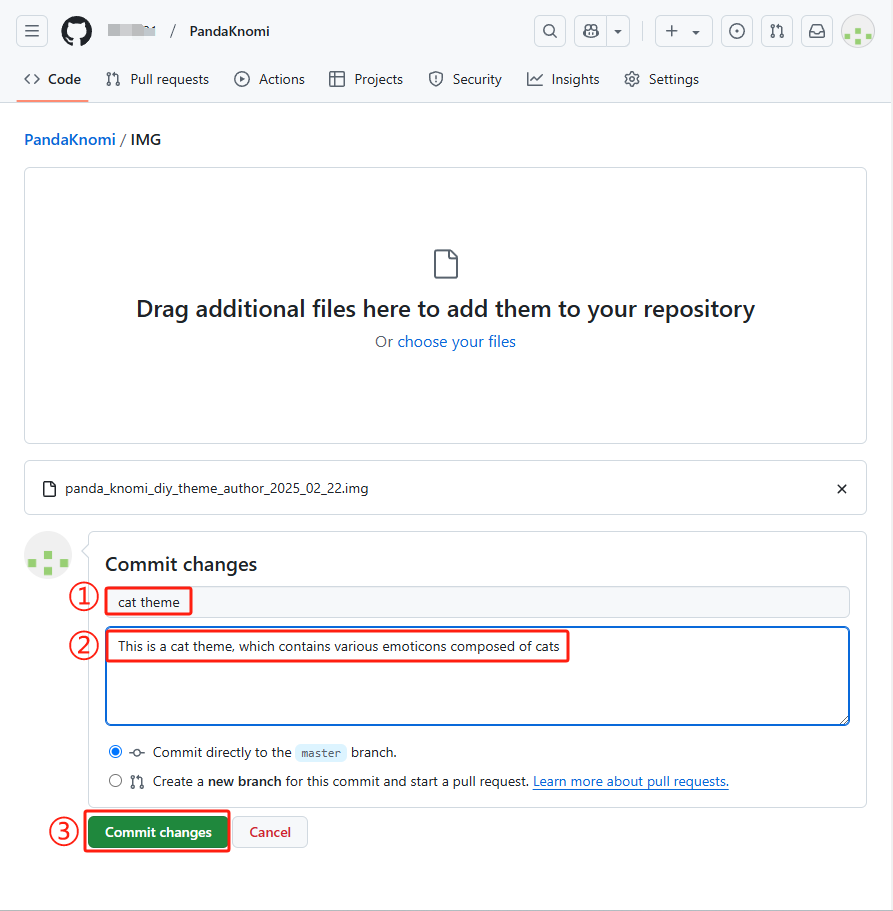Open the Pull requests header icon
893x911 pixels.
pos(777,31)
